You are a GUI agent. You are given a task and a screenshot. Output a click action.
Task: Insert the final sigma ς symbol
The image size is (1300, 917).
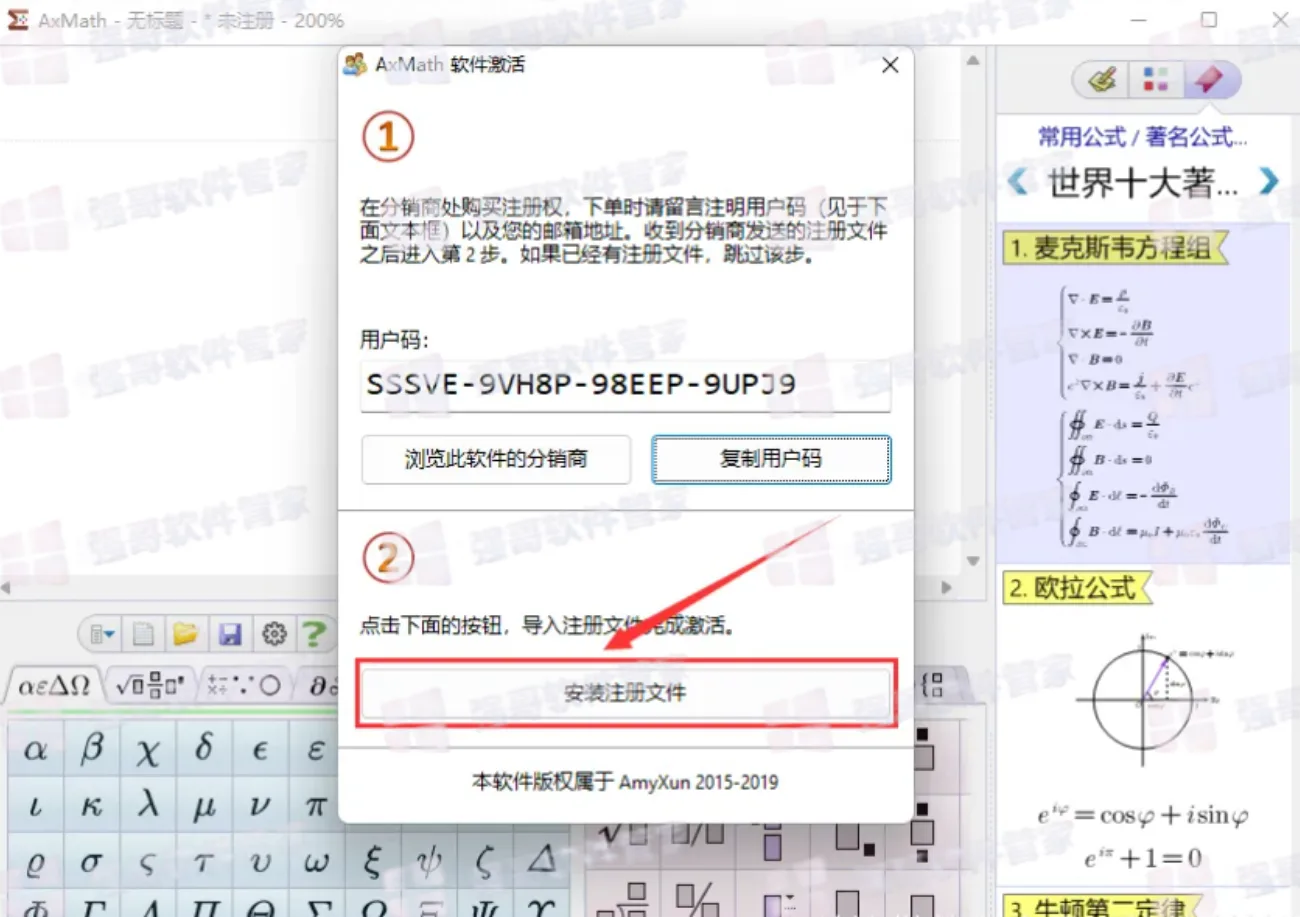[x=148, y=862]
